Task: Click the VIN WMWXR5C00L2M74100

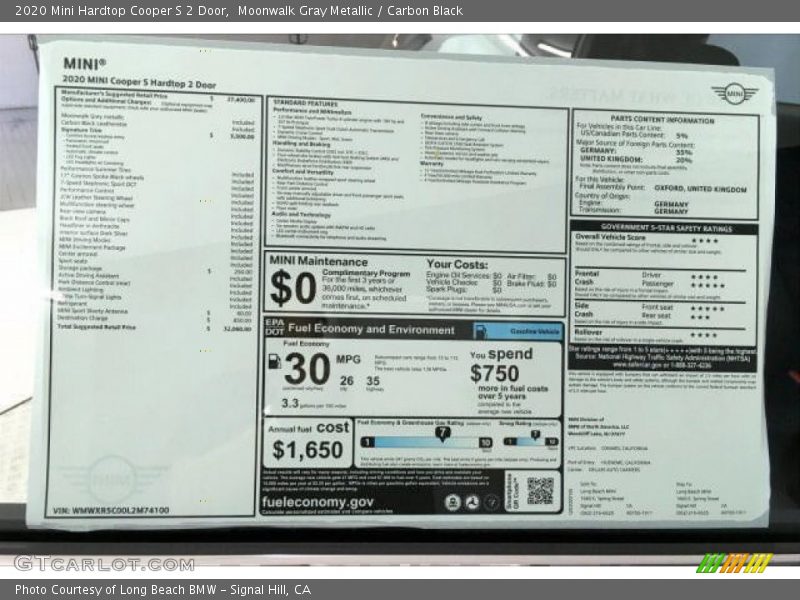Action: pyautogui.click(x=111, y=510)
